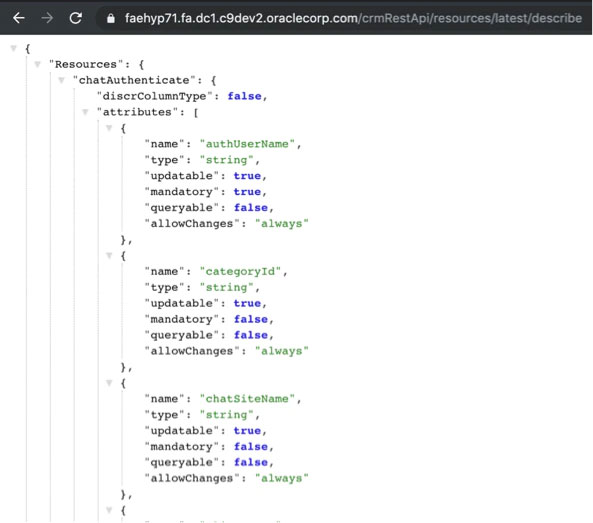Viewport: 593px width, 523px height.
Task: Click the "mandatory" key under authUserName
Action: pyautogui.click(x=182, y=192)
